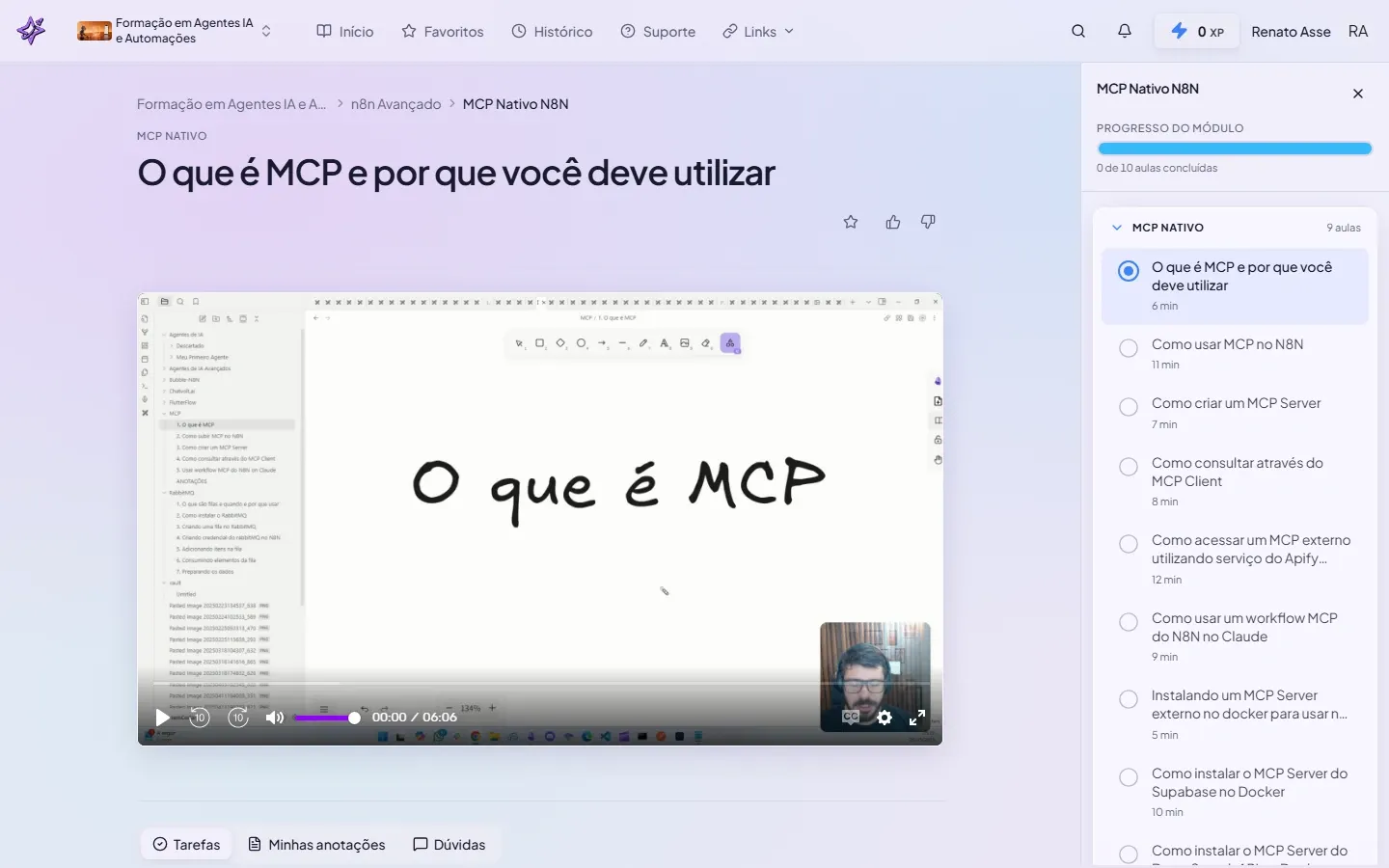
Task: Click the 0 XP lightning badge
Action: coord(1197,32)
